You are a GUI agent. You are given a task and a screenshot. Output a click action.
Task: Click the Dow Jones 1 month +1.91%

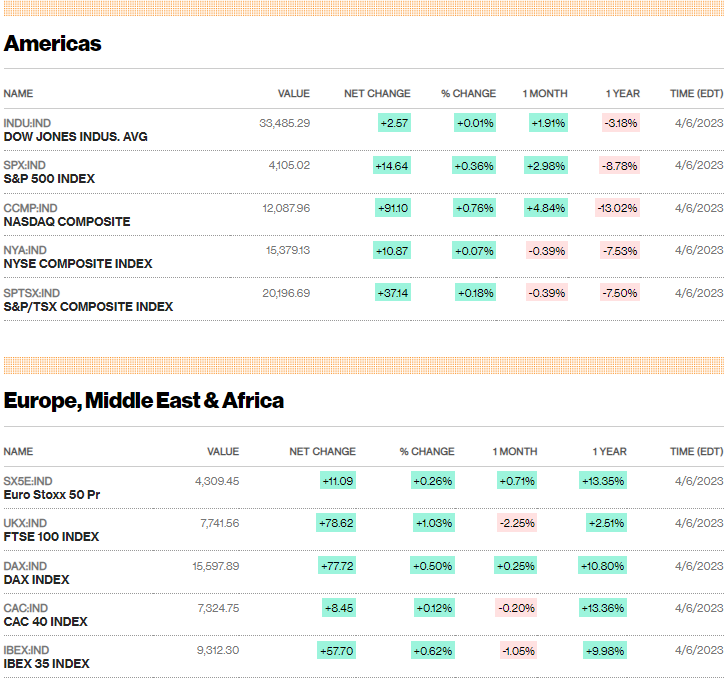[x=548, y=123]
